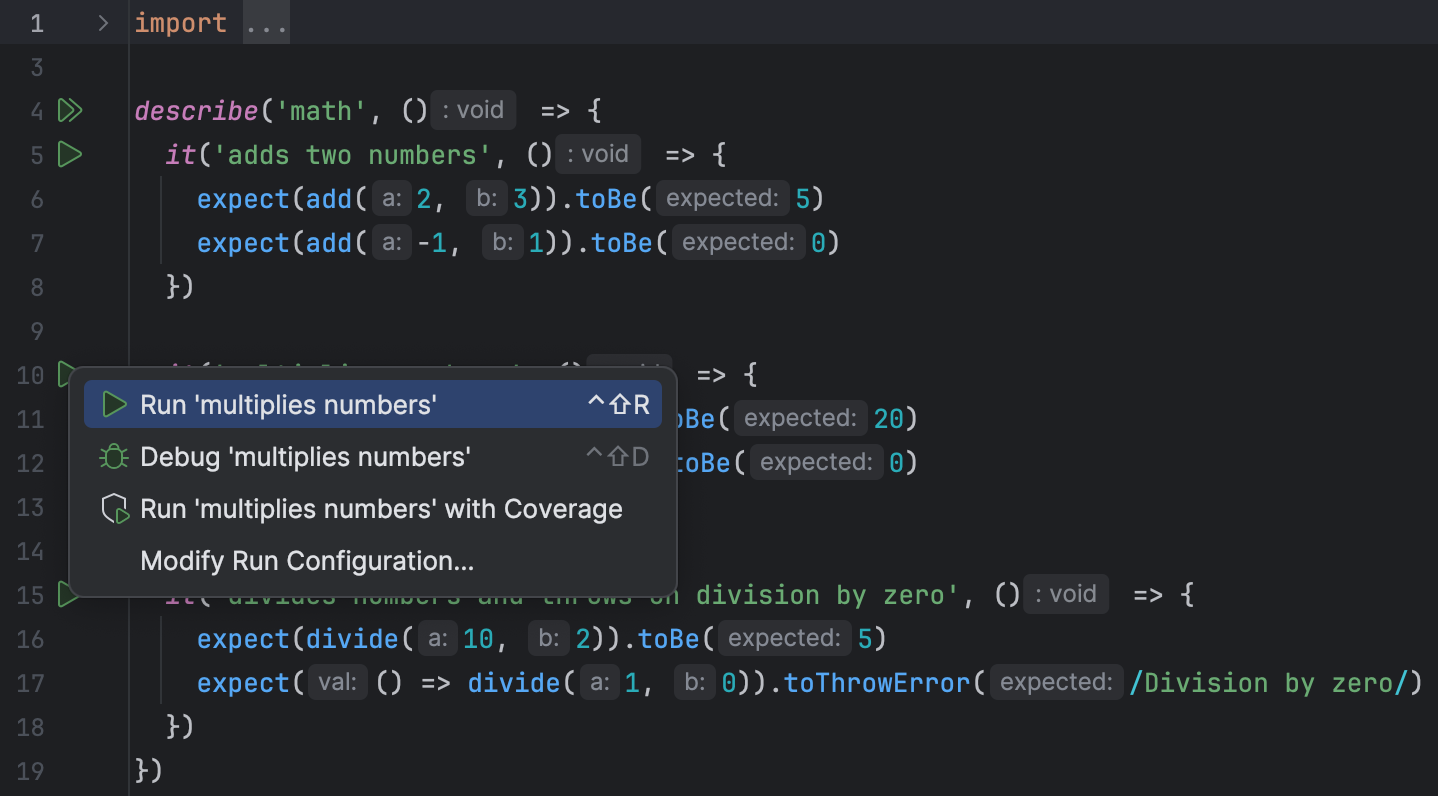Click the highlighted run gutter icon on line 10
The height and width of the screenshot is (796, 1438).
(x=64, y=374)
